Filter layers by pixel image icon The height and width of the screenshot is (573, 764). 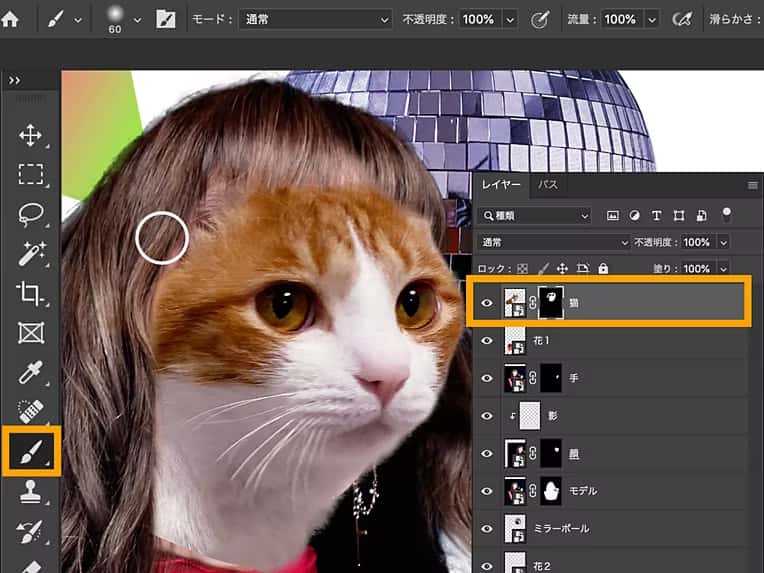[x=612, y=215]
